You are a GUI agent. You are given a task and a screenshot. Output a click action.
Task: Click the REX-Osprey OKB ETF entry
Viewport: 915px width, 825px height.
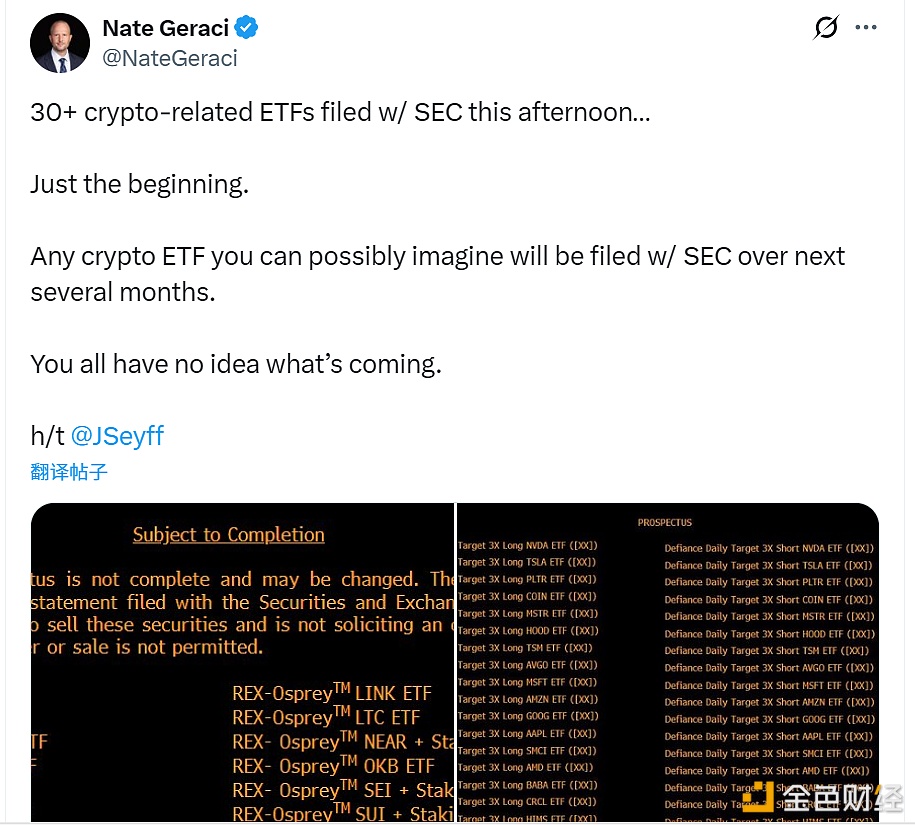click(333, 766)
